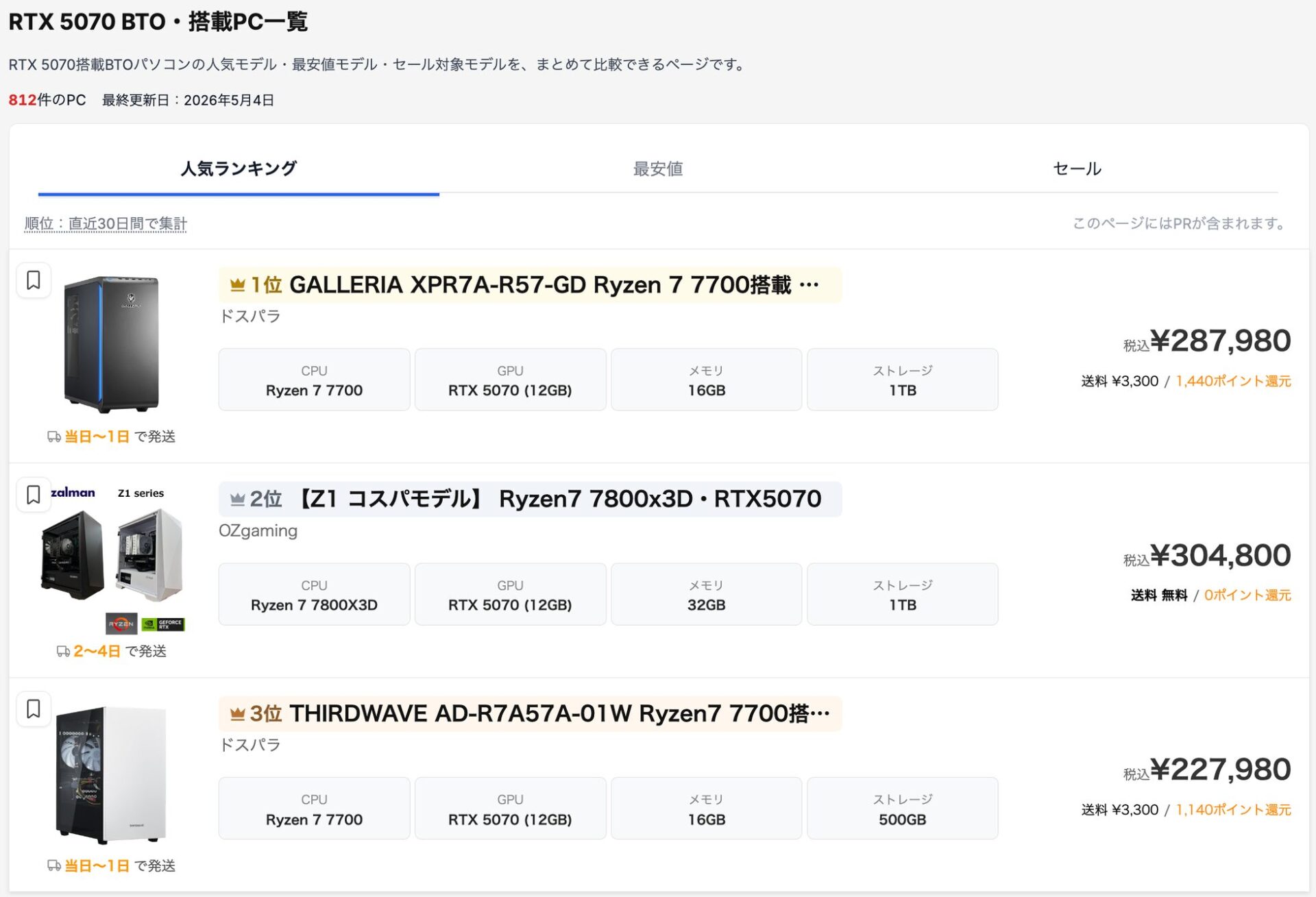Select the Z1 model RTX 5070 GPU box
This screenshot has height=897, width=1316.
pyautogui.click(x=510, y=594)
